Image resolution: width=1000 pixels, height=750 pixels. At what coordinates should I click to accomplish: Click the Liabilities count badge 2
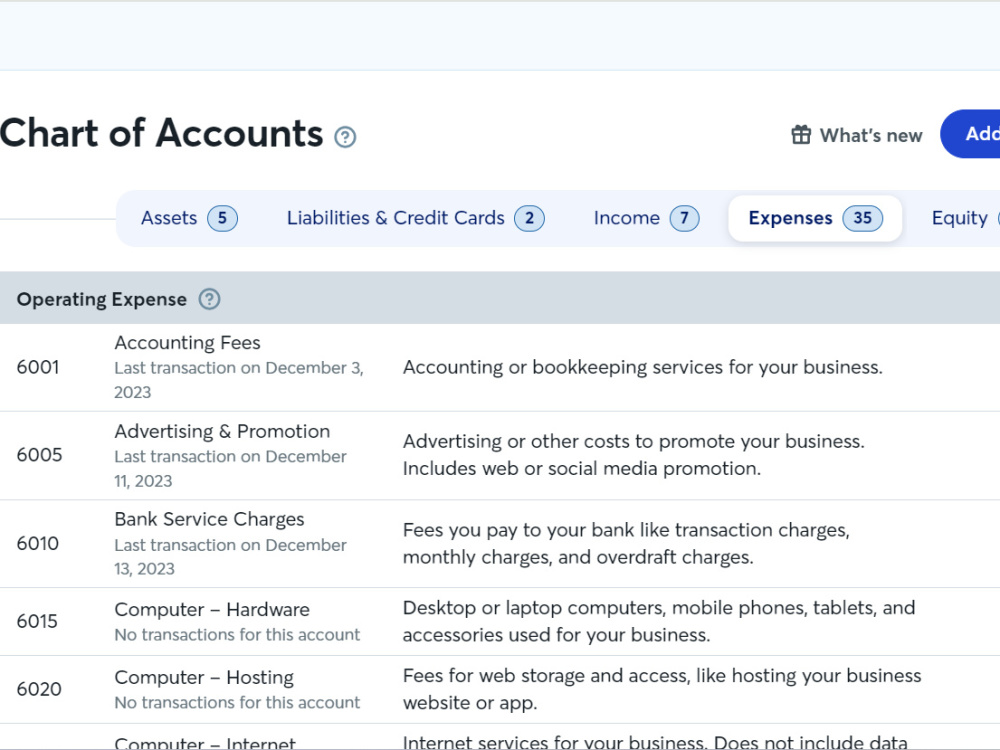(x=529, y=218)
